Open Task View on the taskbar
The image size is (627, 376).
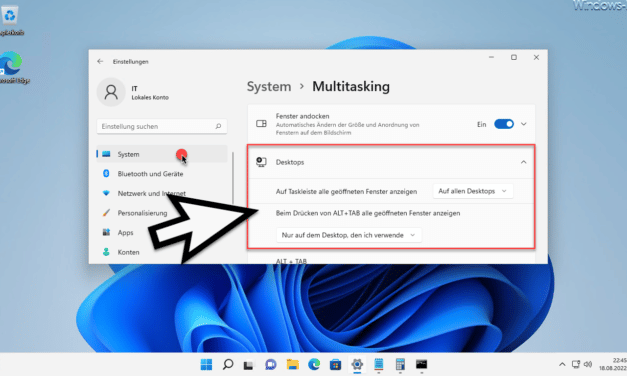(x=249, y=364)
